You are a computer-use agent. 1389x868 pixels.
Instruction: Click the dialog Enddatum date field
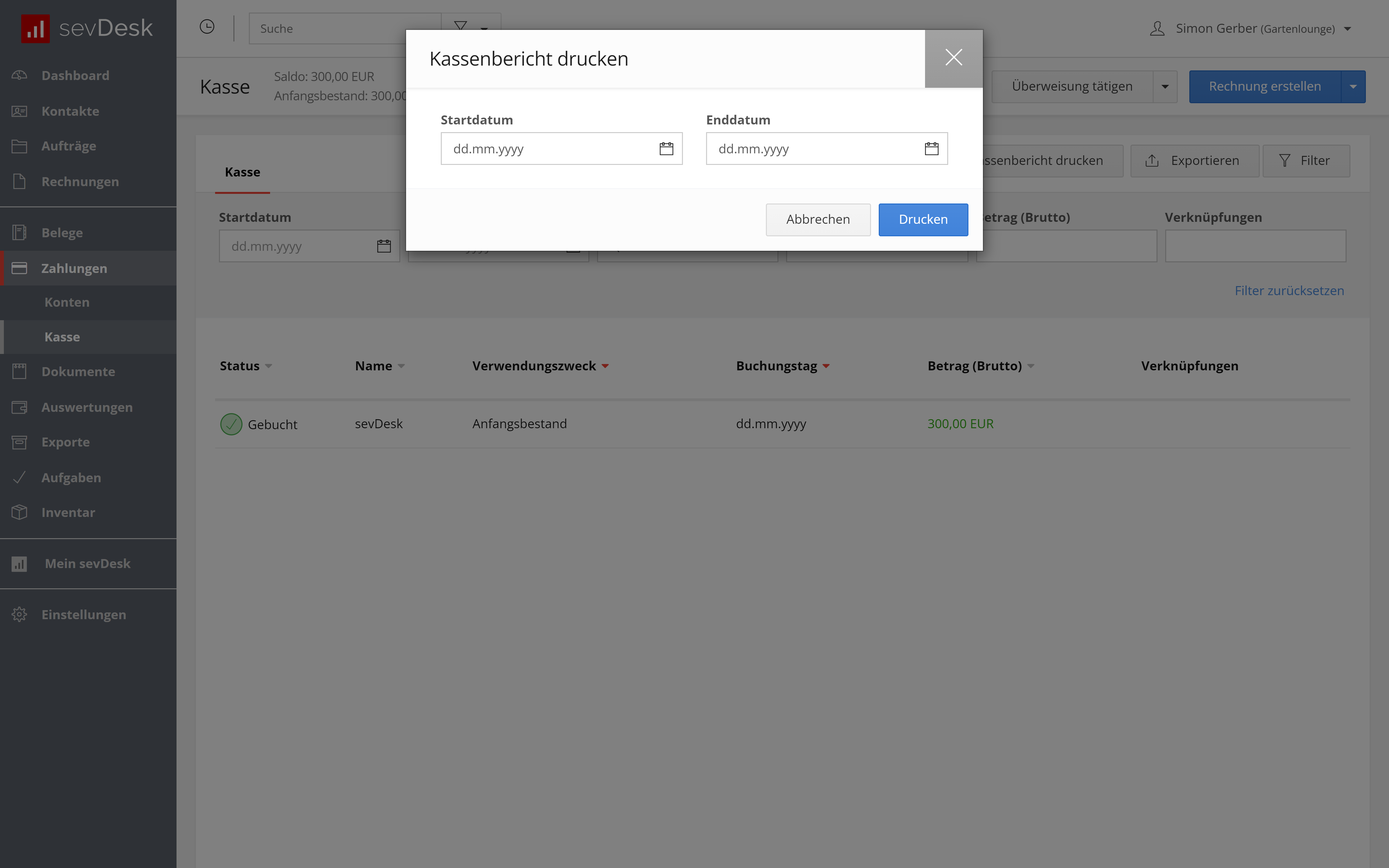click(x=827, y=149)
